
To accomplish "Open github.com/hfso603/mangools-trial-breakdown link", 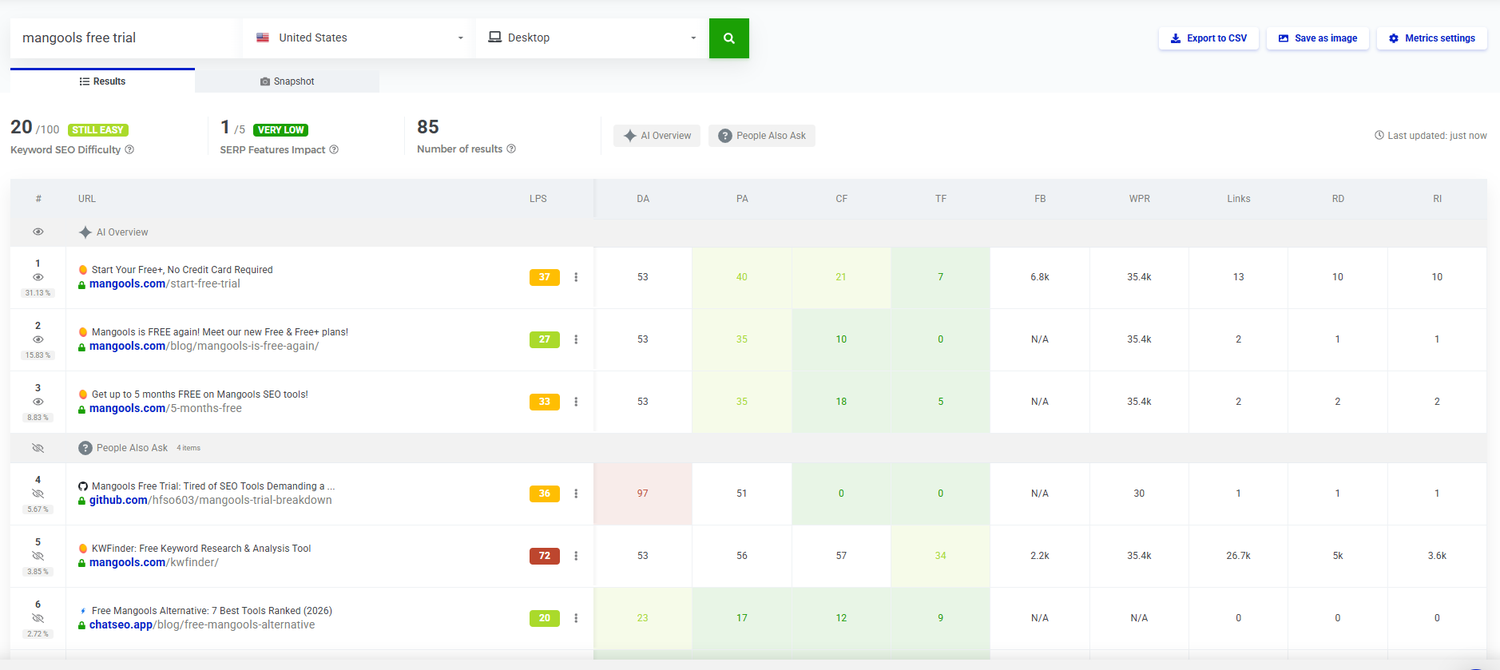I will 210,500.
